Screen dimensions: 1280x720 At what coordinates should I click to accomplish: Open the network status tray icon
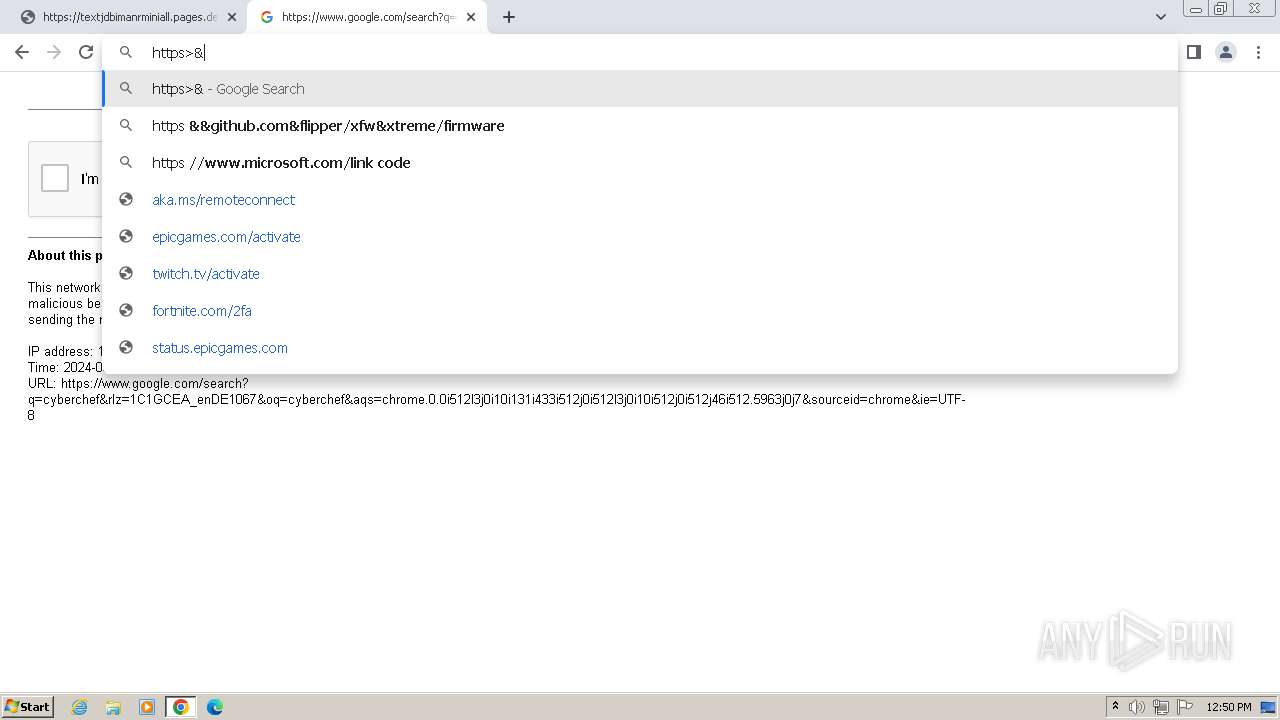[x=1160, y=707]
